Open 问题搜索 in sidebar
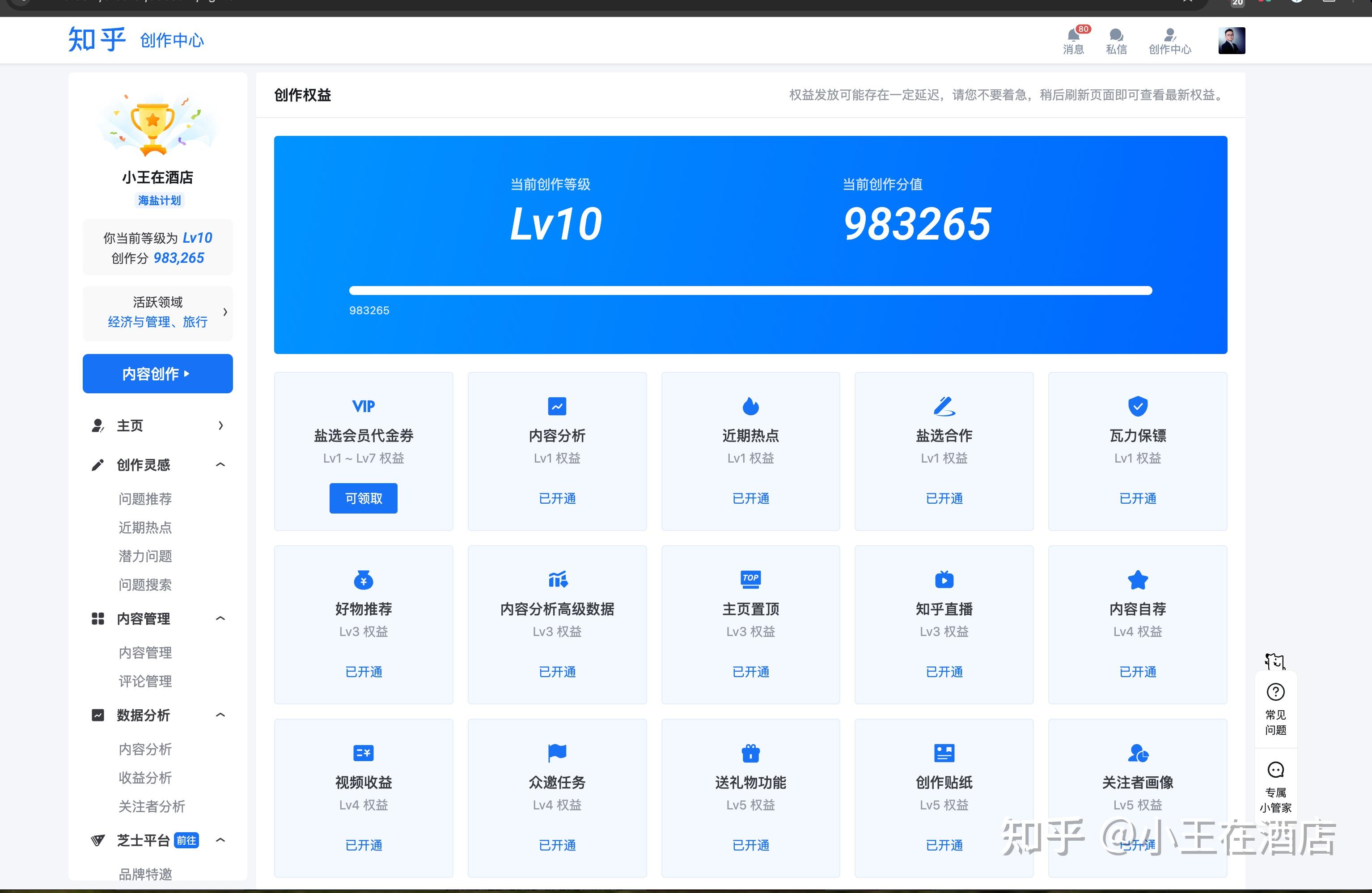This screenshot has width=1372, height=893. pos(145,585)
